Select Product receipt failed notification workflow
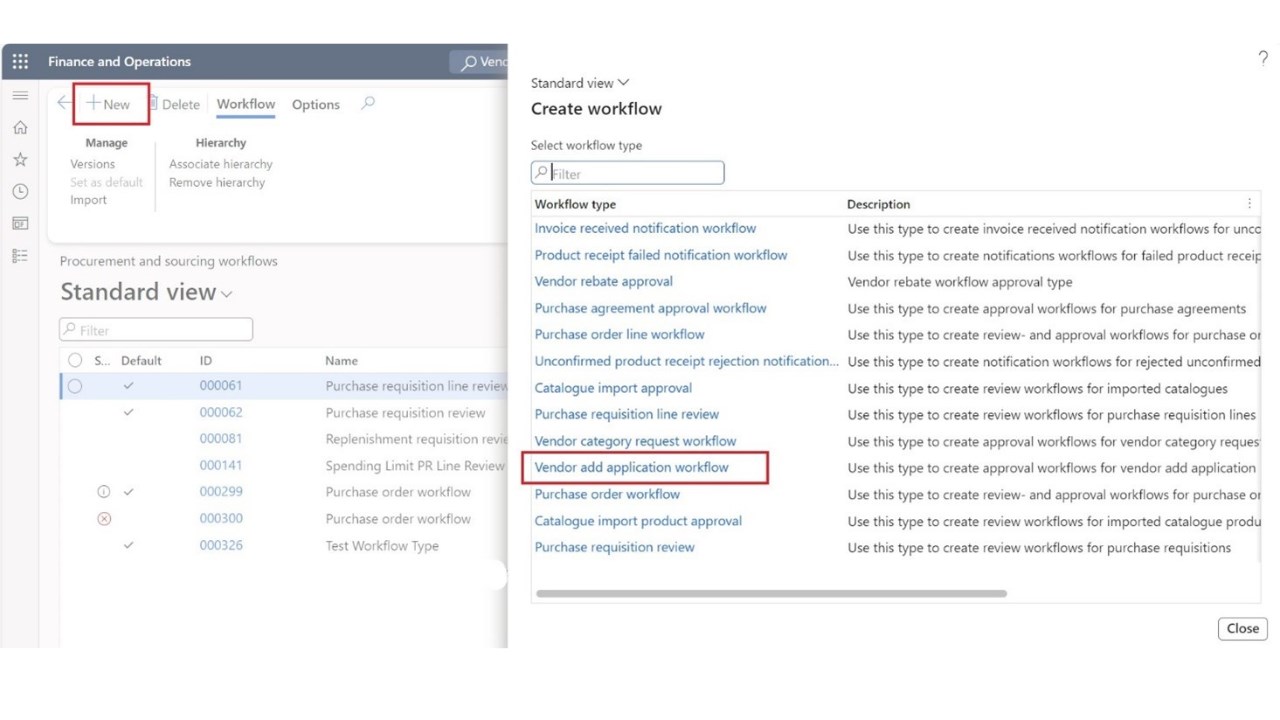 click(661, 255)
